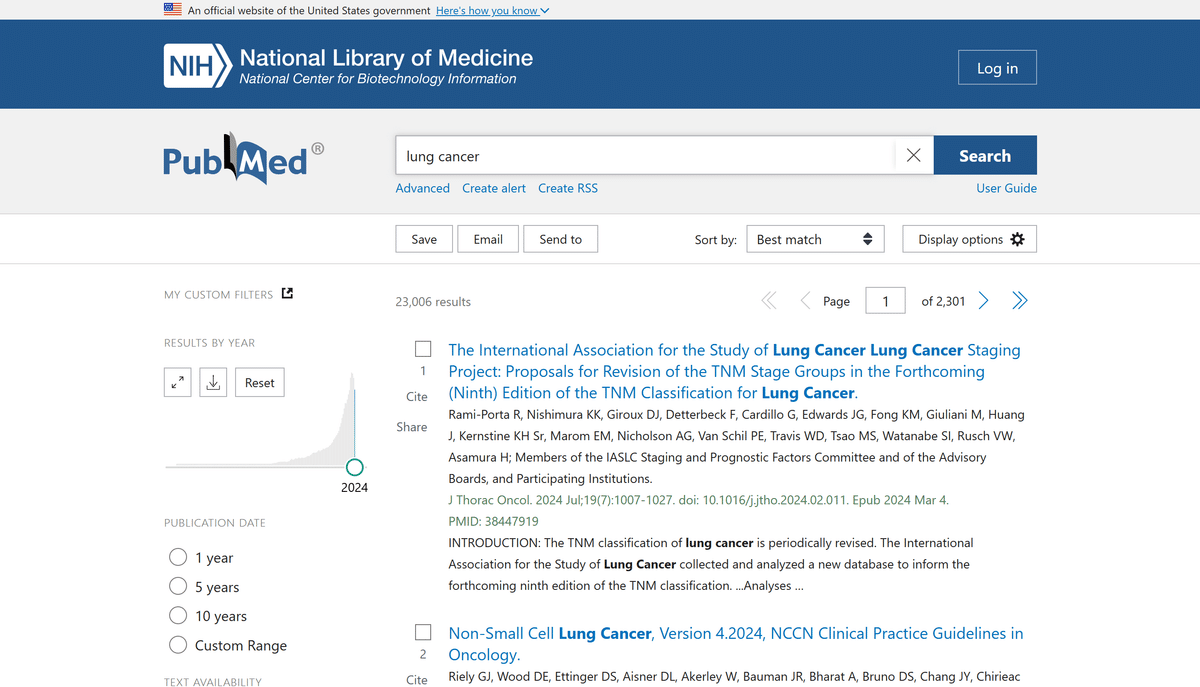The height and width of the screenshot is (687, 1200).
Task: Expand the Results by Year chart fullscreen
Action: 177,382
